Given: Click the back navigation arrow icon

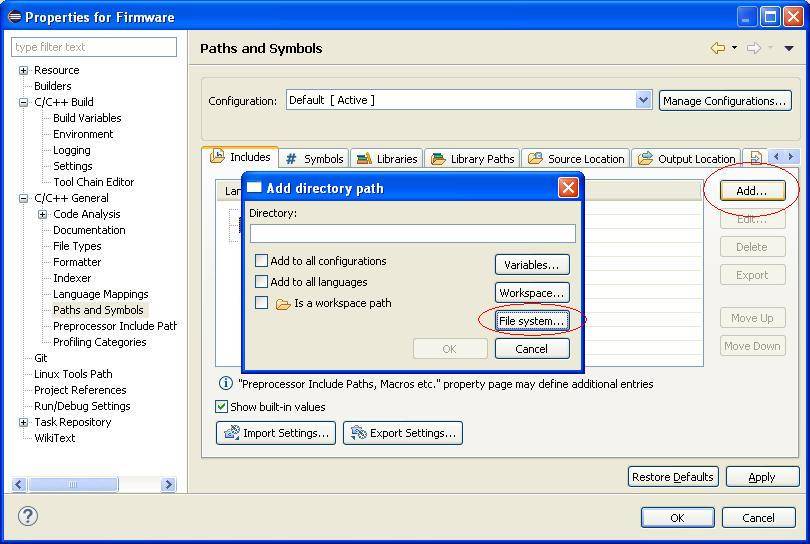Looking at the screenshot, I should click(x=718, y=48).
